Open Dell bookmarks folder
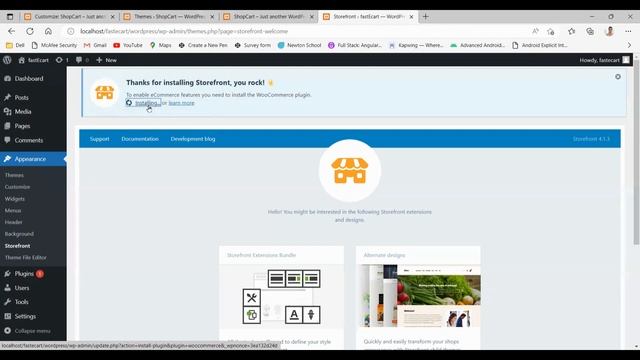 (x=15, y=45)
